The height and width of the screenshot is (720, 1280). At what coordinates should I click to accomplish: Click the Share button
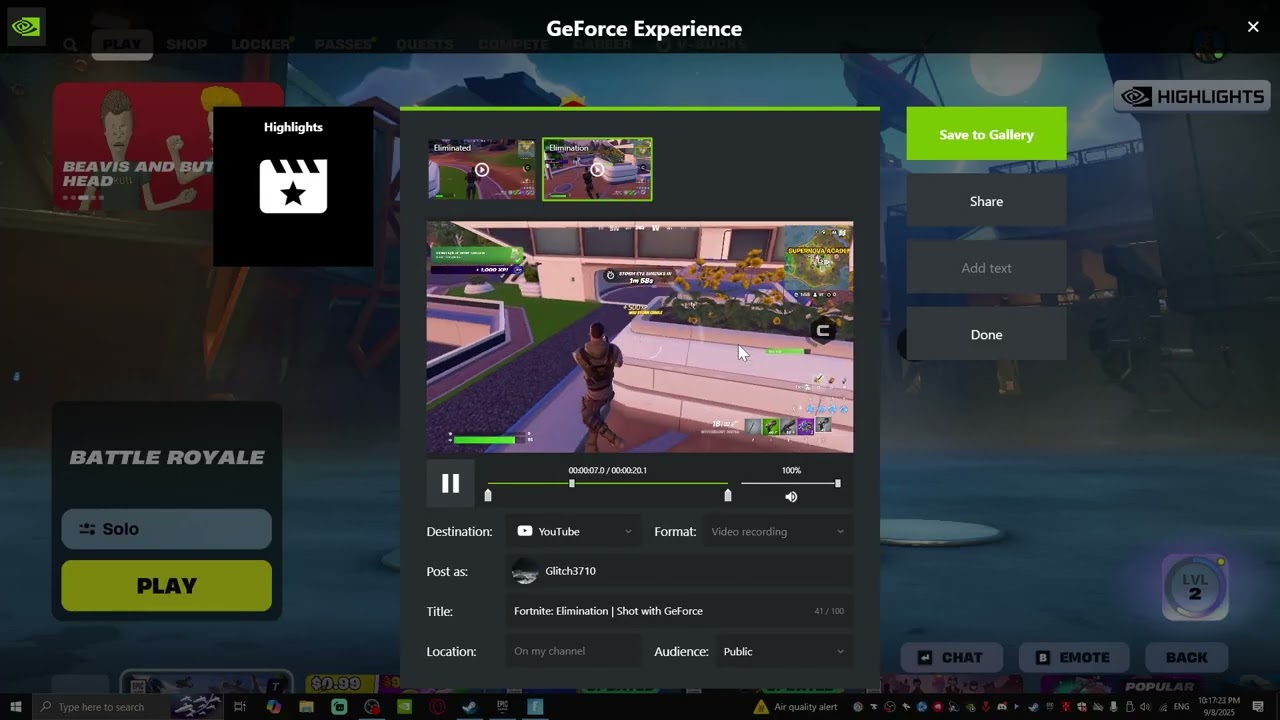(986, 201)
